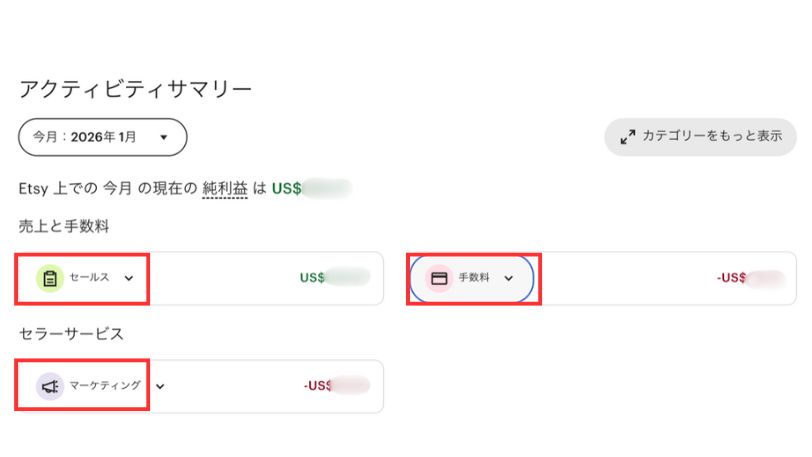Click the アクティビティサマリー heading
Screen dimensions: 812x457
(x=135, y=89)
